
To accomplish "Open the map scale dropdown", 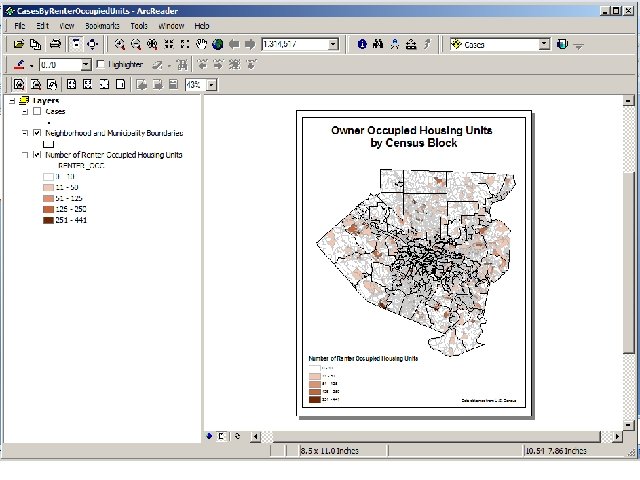I will click(333, 44).
